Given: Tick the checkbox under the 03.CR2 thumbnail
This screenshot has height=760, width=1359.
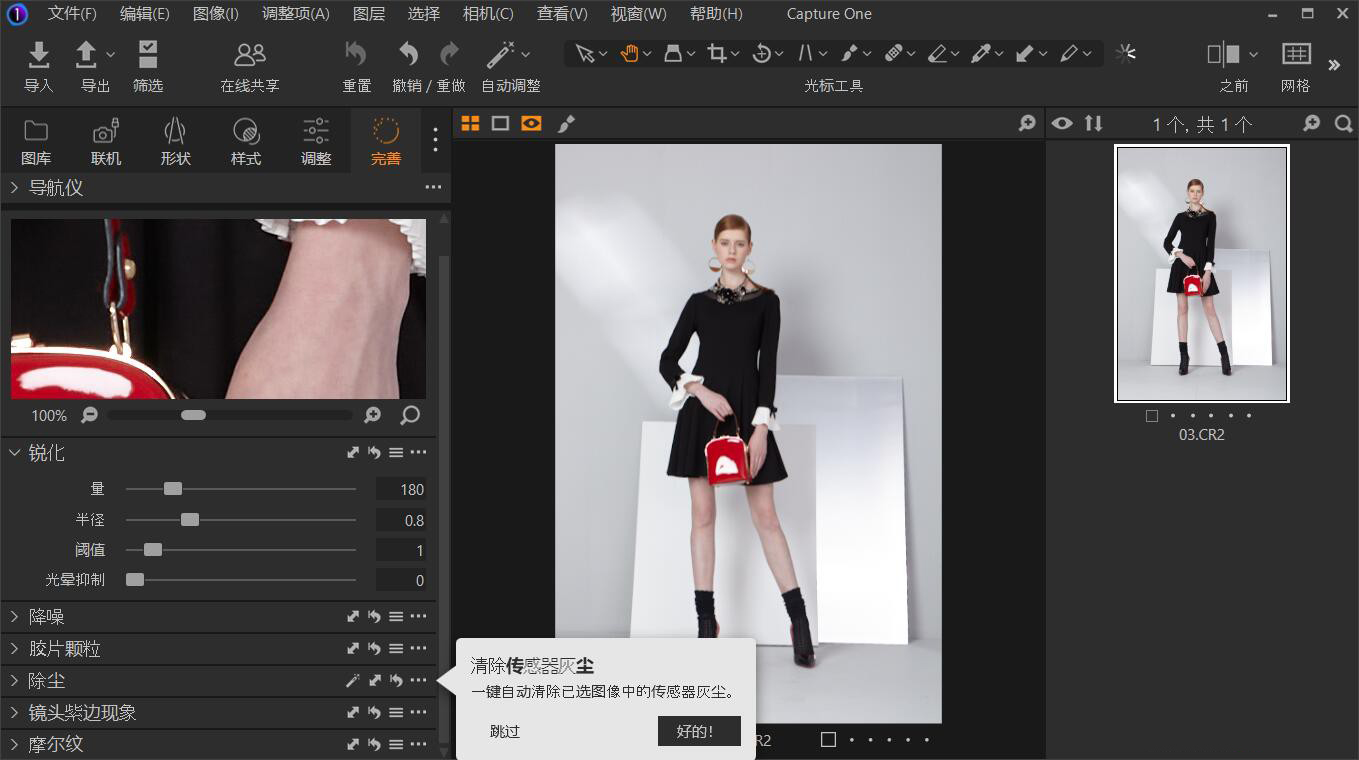Looking at the screenshot, I should coord(1151,415).
